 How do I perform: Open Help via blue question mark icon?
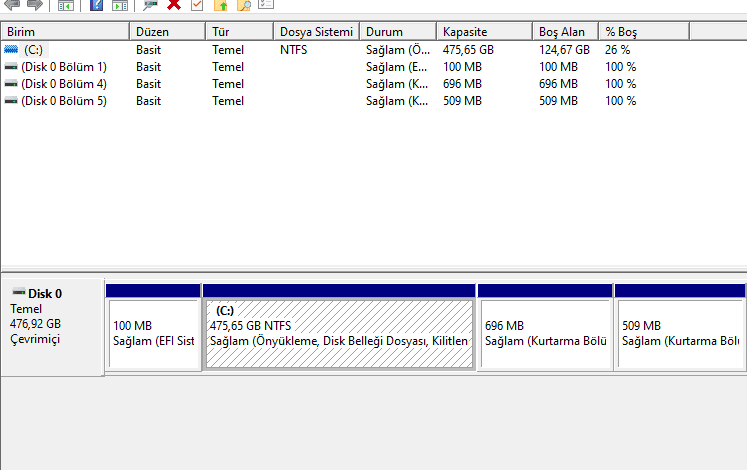coord(96,5)
